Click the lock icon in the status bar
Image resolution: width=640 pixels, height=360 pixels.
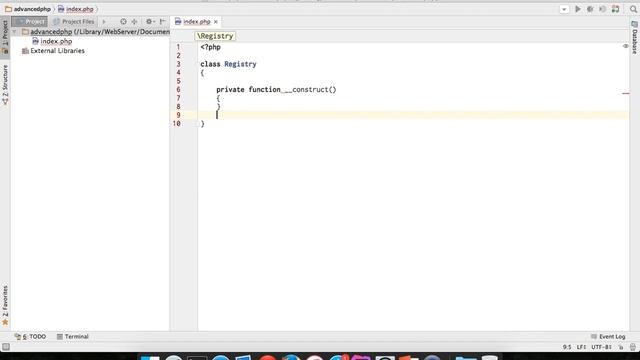tap(621, 347)
